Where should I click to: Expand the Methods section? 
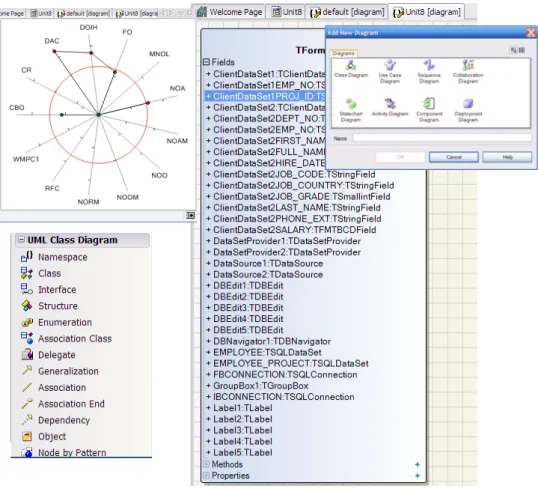[x=206, y=464]
